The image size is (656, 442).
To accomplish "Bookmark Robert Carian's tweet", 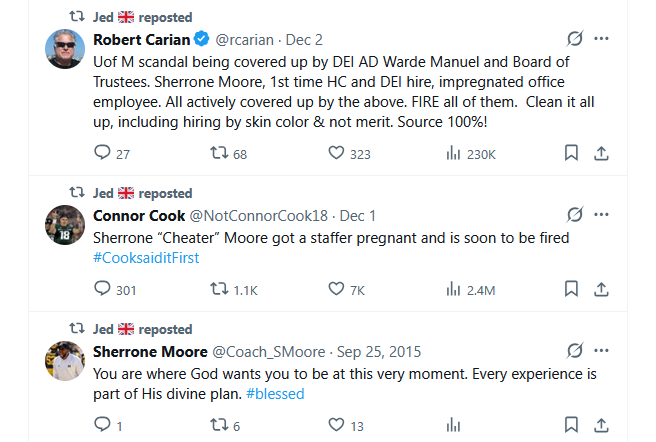I will (x=571, y=153).
